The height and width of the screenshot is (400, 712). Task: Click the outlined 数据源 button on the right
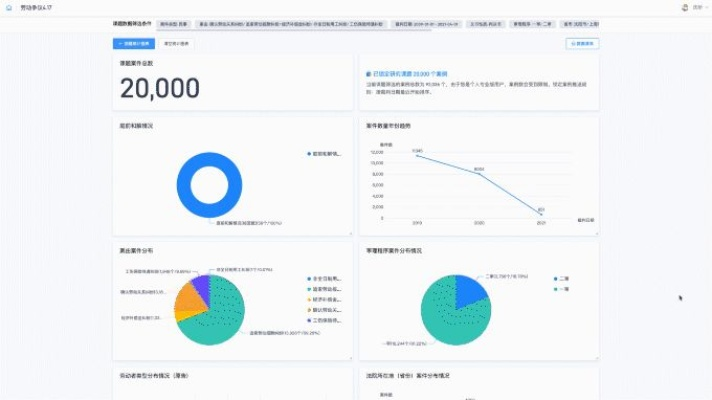point(582,44)
